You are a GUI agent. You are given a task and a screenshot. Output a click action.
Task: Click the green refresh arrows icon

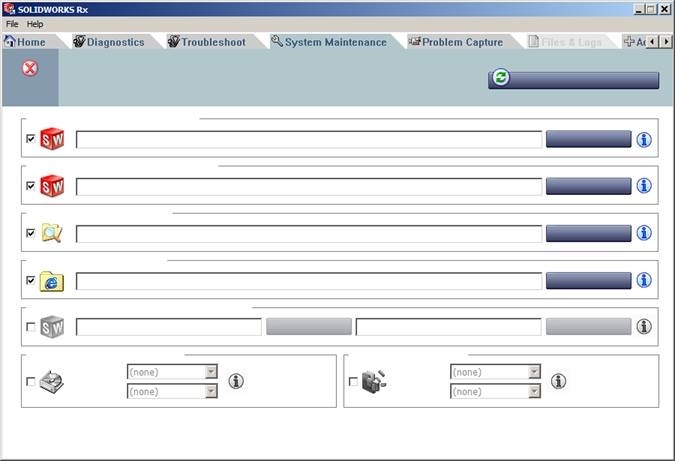[x=500, y=77]
